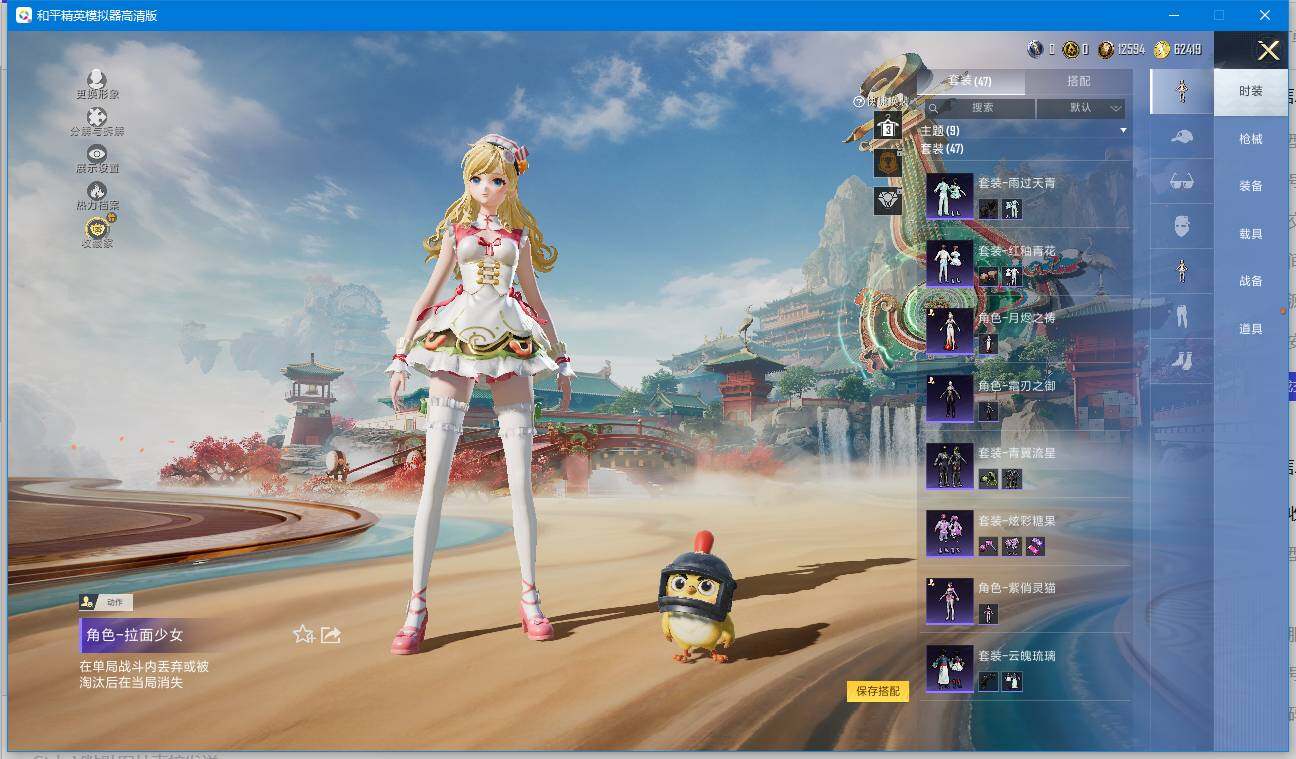Screen dimensions: 1296x759
Task: Click the 保存搭配 button
Action: click(x=878, y=691)
